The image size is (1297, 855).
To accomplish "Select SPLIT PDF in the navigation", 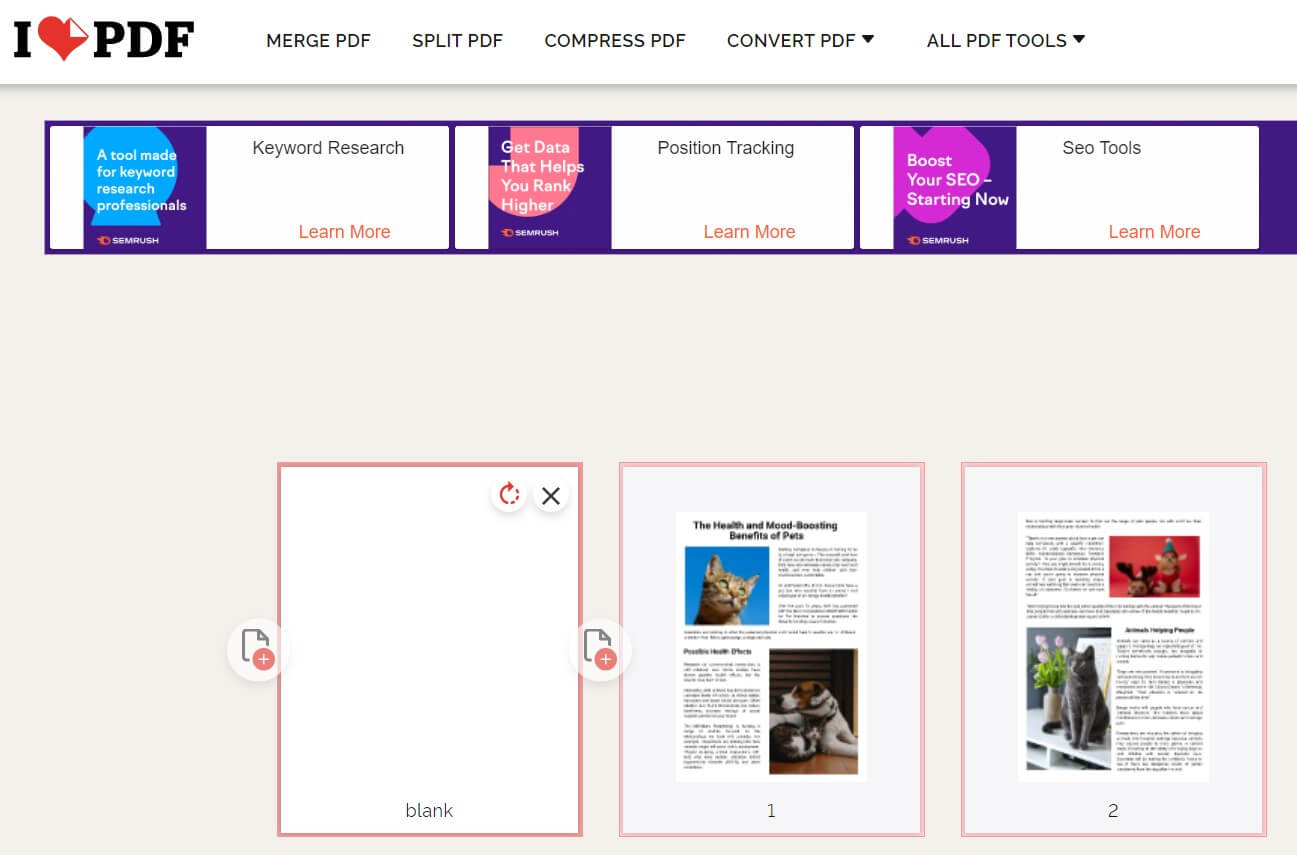I will click(x=457, y=40).
